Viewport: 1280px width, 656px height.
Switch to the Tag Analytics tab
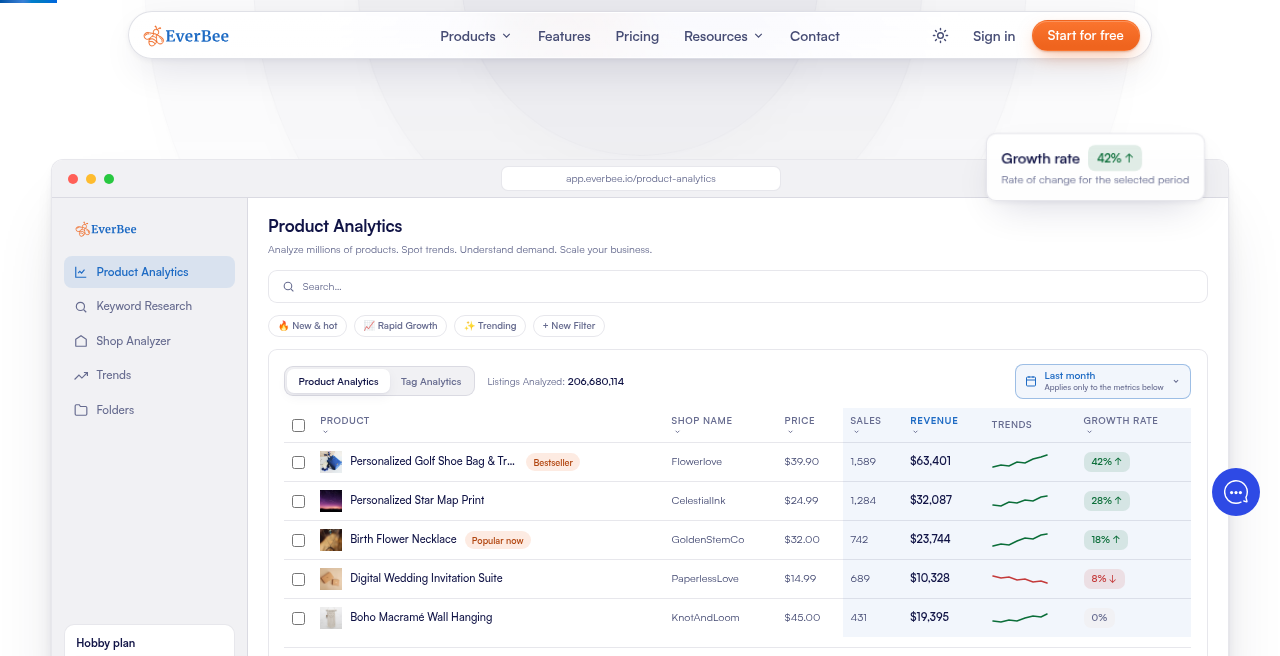coord(431,381)
